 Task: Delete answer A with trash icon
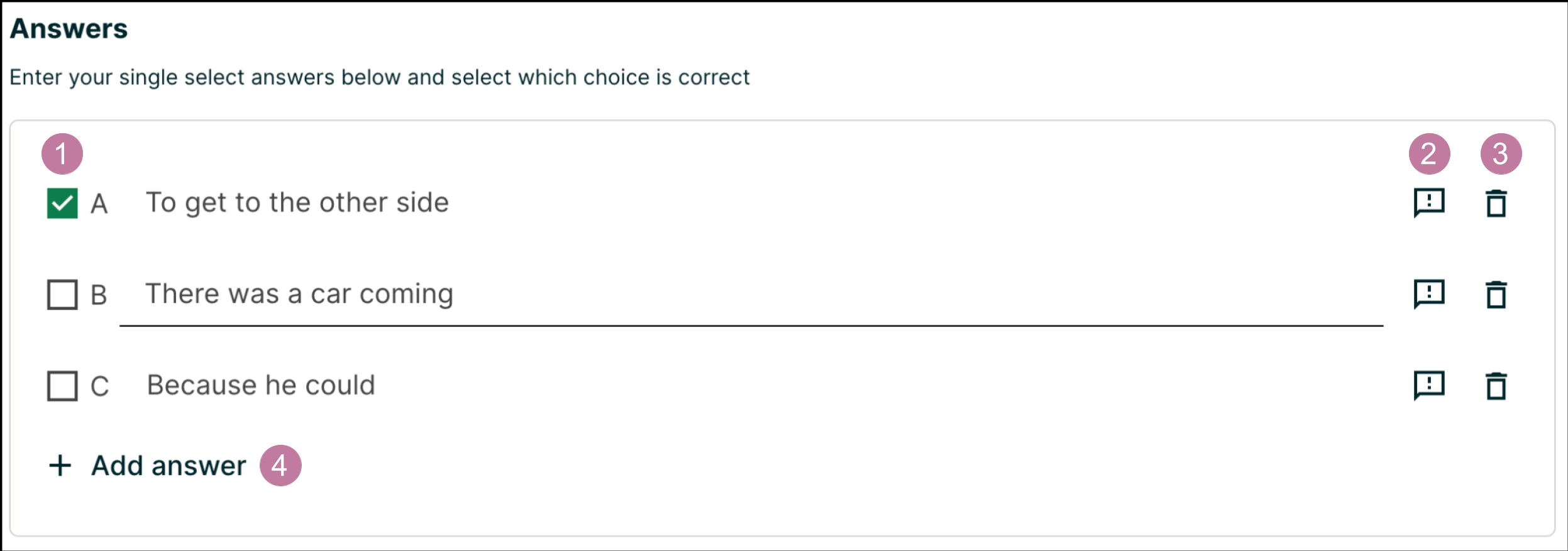pyautogui.click(x=1496, y=204)
